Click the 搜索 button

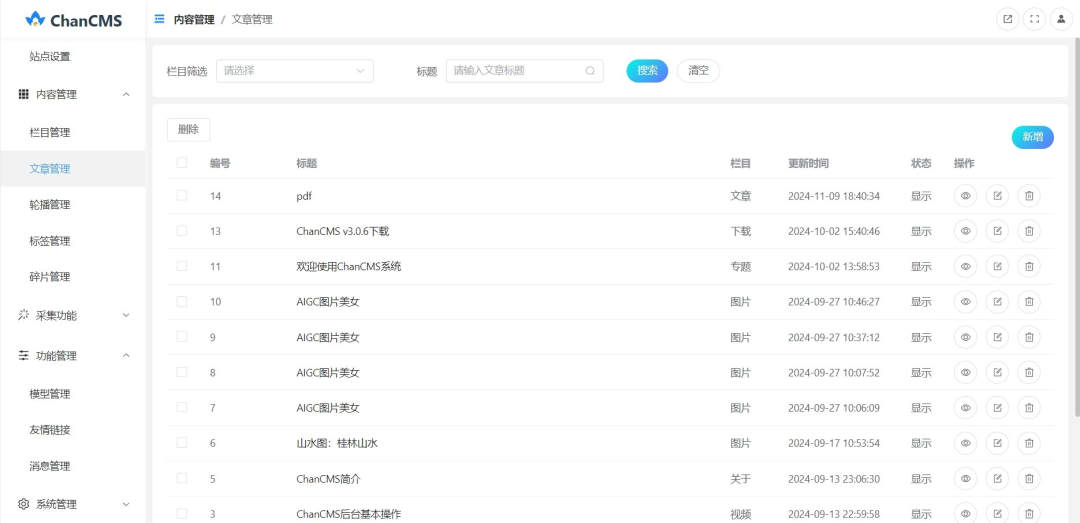point(647,70)
